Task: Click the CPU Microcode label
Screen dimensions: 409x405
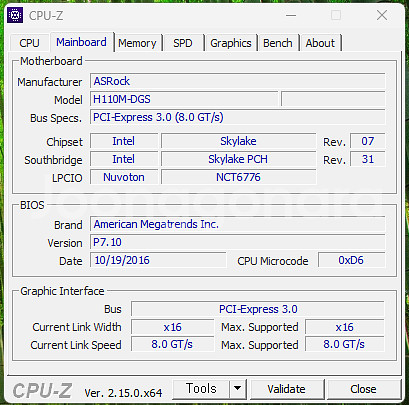Action: click(273, 261)
